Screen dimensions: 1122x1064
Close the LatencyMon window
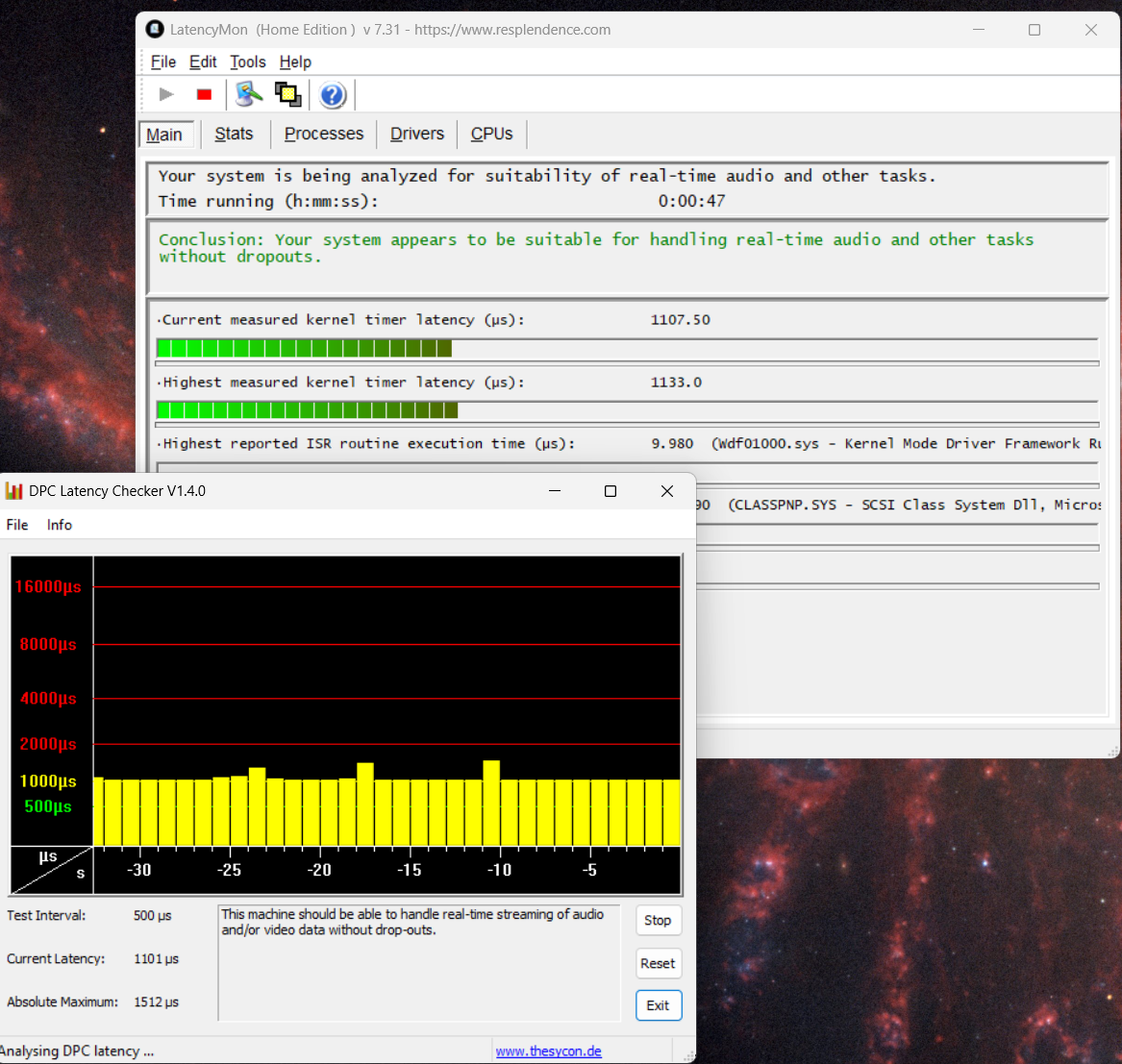(x=1091, y=30)
